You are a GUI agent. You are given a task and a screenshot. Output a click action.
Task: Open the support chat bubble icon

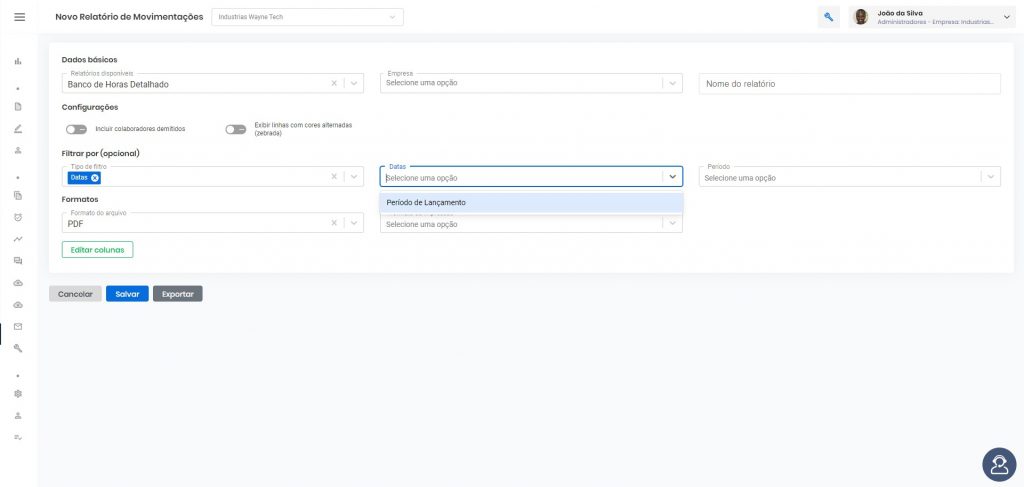[999, 464]
